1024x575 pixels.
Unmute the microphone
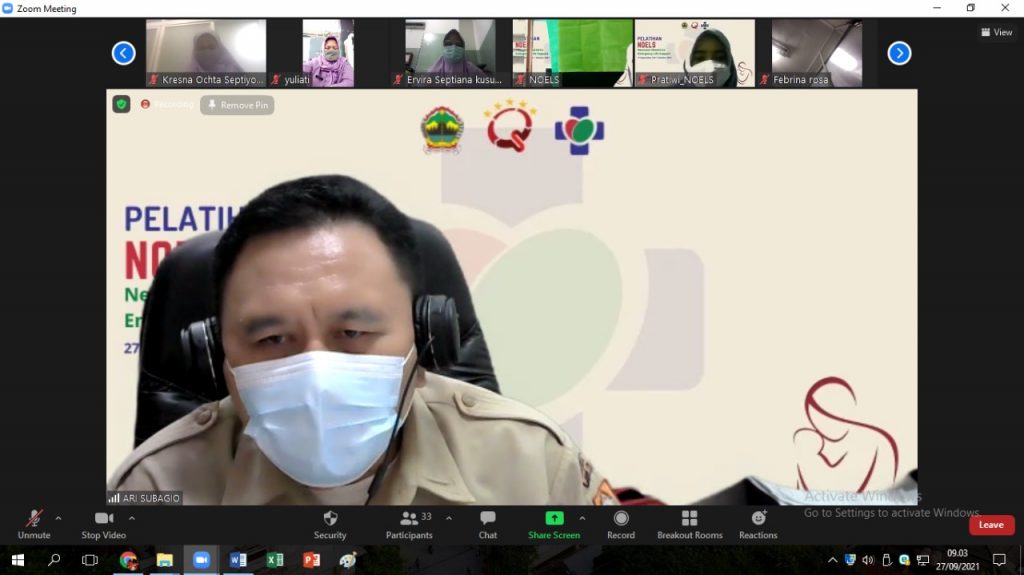[x=34, y=525]
